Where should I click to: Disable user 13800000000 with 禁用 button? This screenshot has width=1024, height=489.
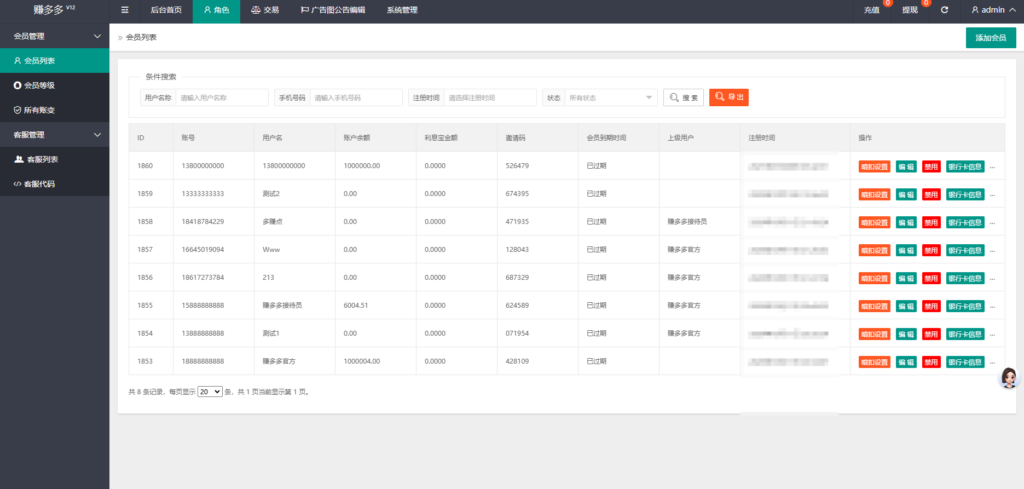point(931,166)
